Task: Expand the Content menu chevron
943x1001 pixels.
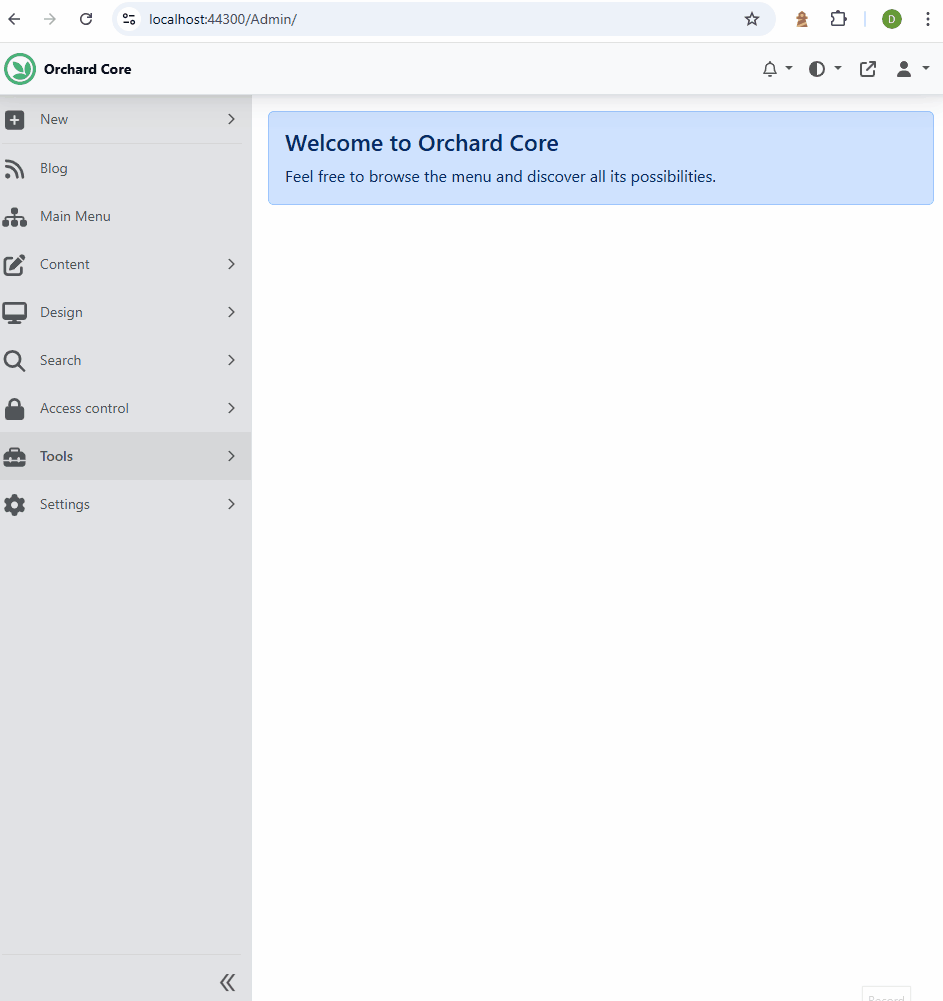Action: click(231, 264)
